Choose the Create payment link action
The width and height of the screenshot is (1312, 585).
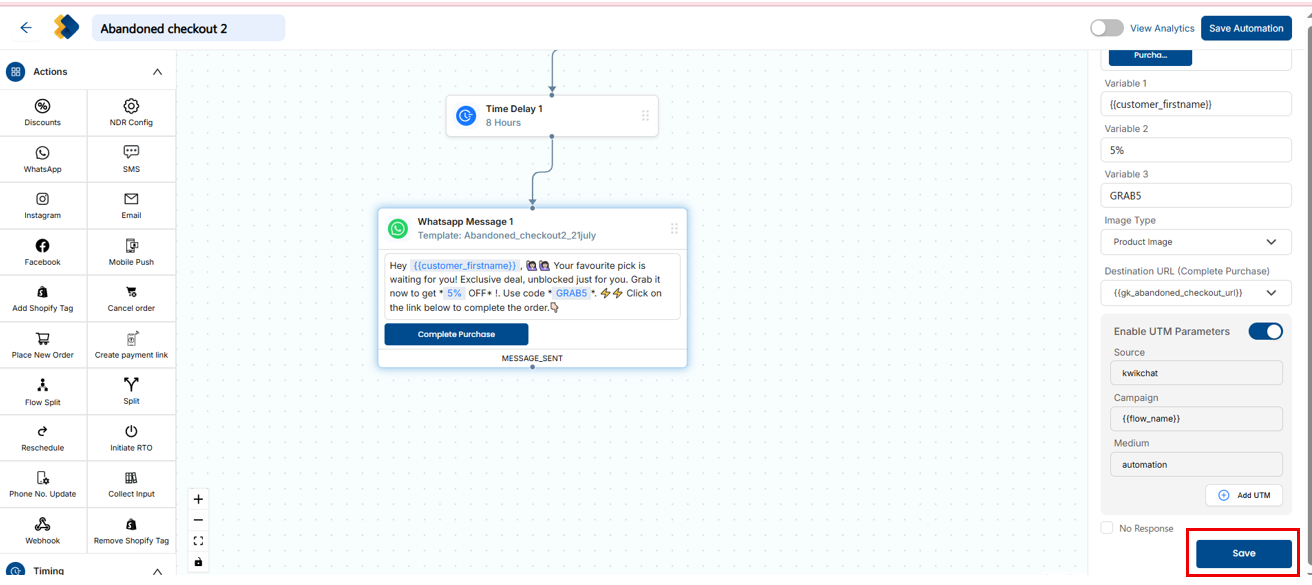tap(131, 345)
